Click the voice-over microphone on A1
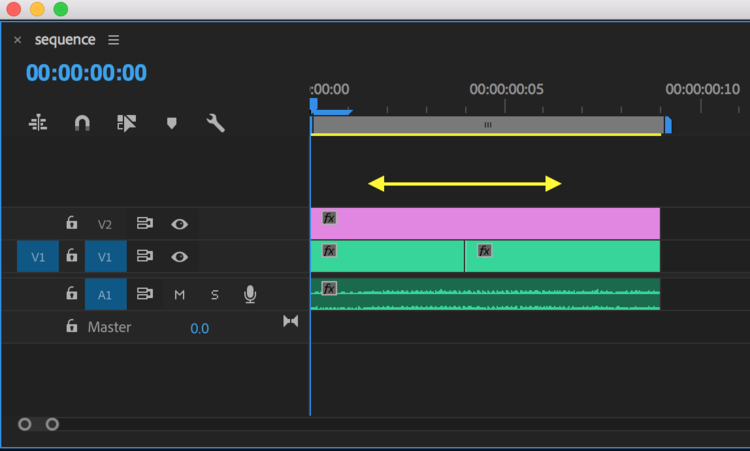Screen dimensions: 750x451 pyautogui.click(x=250, y=294)
